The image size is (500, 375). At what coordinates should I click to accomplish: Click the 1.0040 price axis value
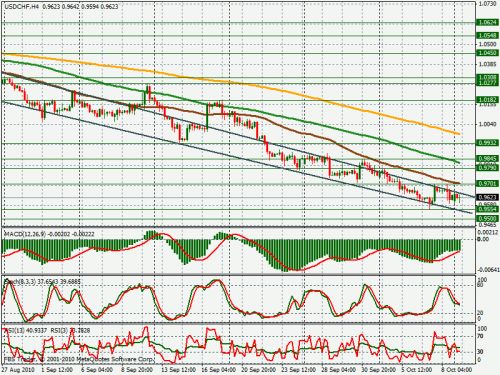[x=488, y=124]
